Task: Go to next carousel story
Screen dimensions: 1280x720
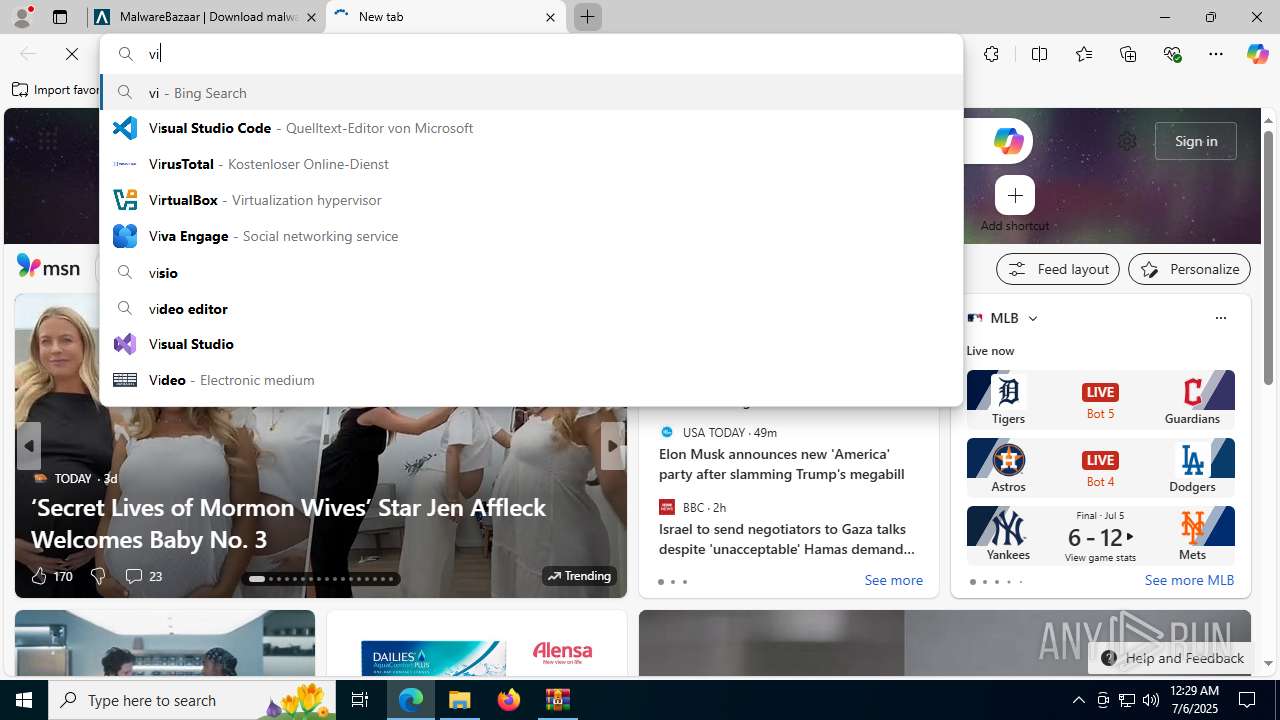Action: coord(612,446)
